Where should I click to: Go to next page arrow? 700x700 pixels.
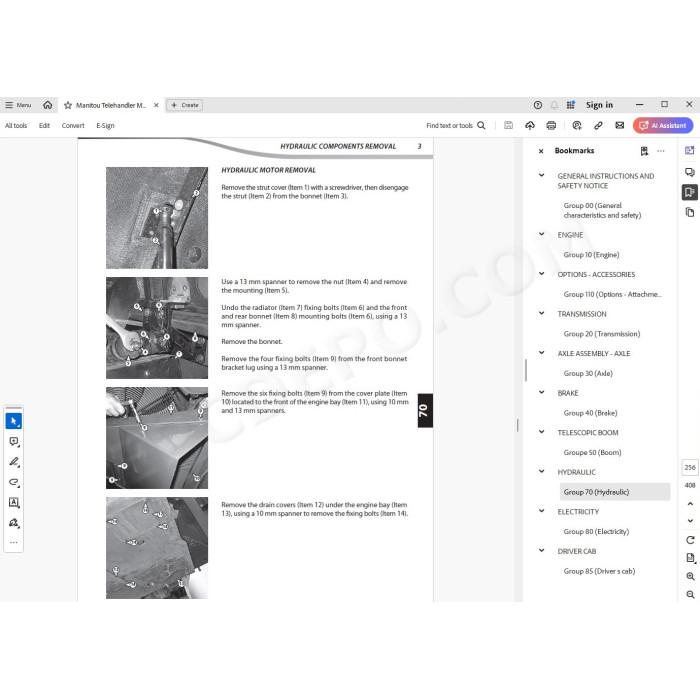click(690, 521)
